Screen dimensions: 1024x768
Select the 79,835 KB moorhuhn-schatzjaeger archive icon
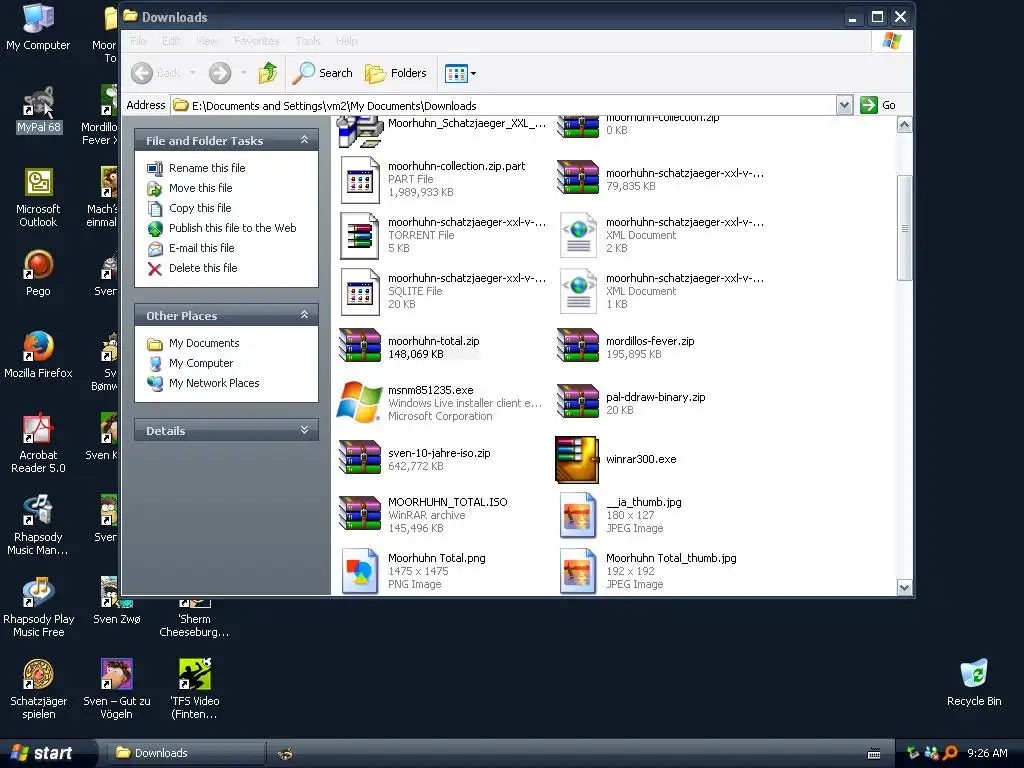point(578,178)
